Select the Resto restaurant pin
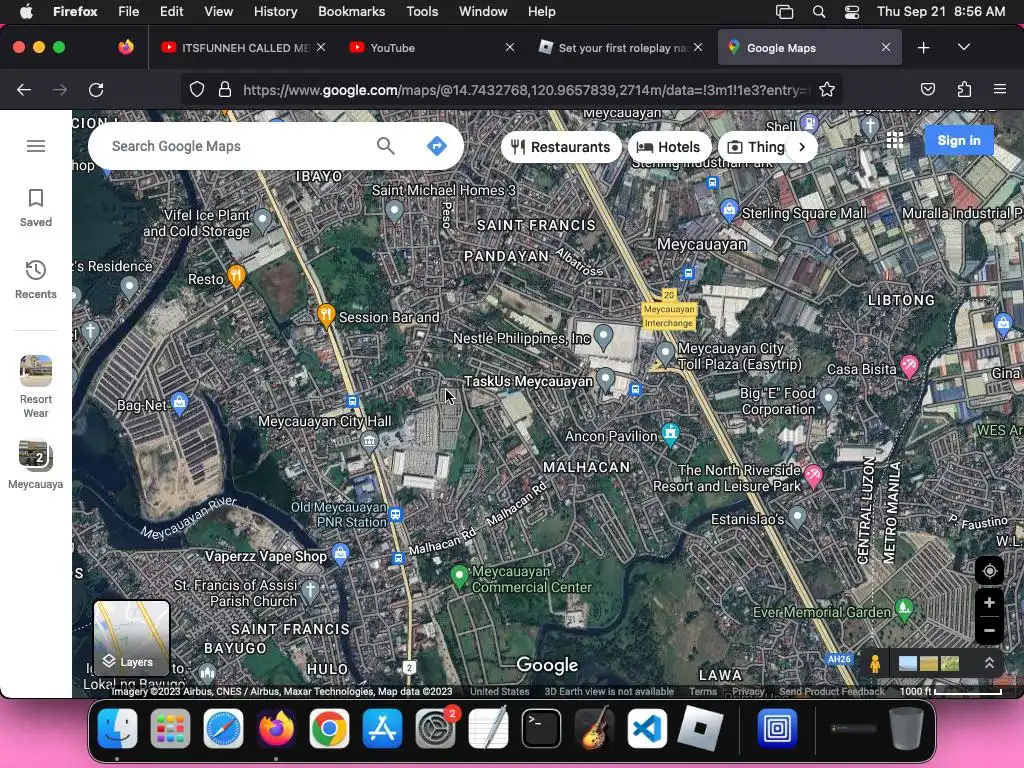Image resolution: width=1024 pixels, height=768 pixels. point(236,277)
